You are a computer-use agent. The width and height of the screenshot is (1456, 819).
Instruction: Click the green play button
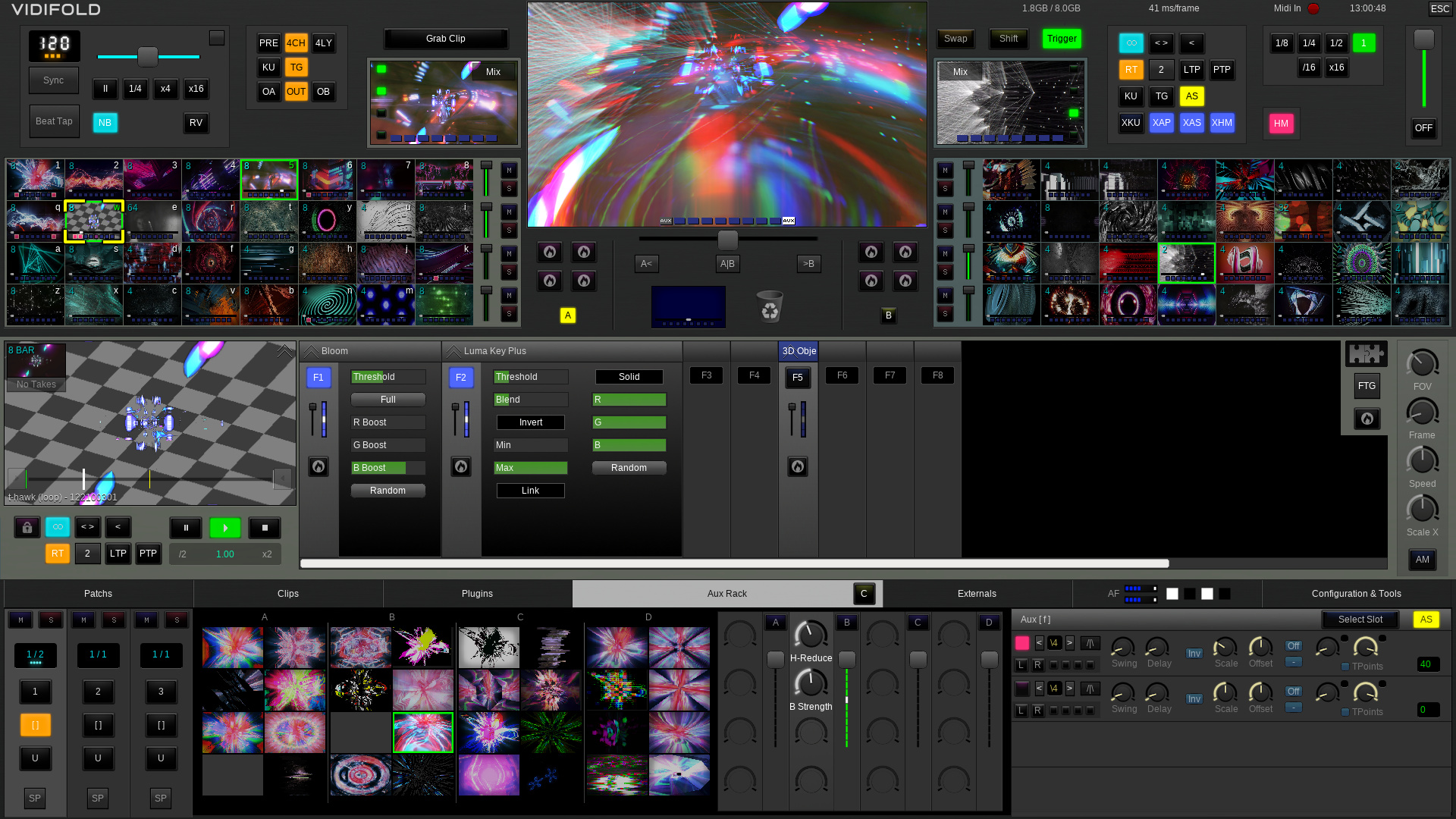point(225,528)
